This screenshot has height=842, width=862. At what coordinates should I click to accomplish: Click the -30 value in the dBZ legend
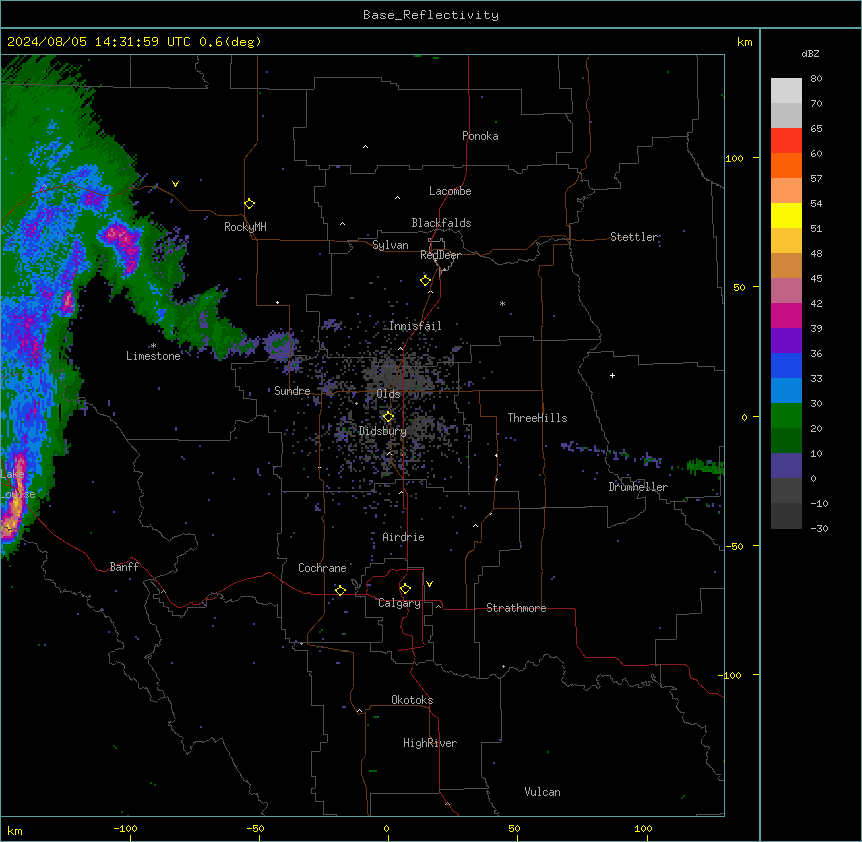[x=819, y=528]
